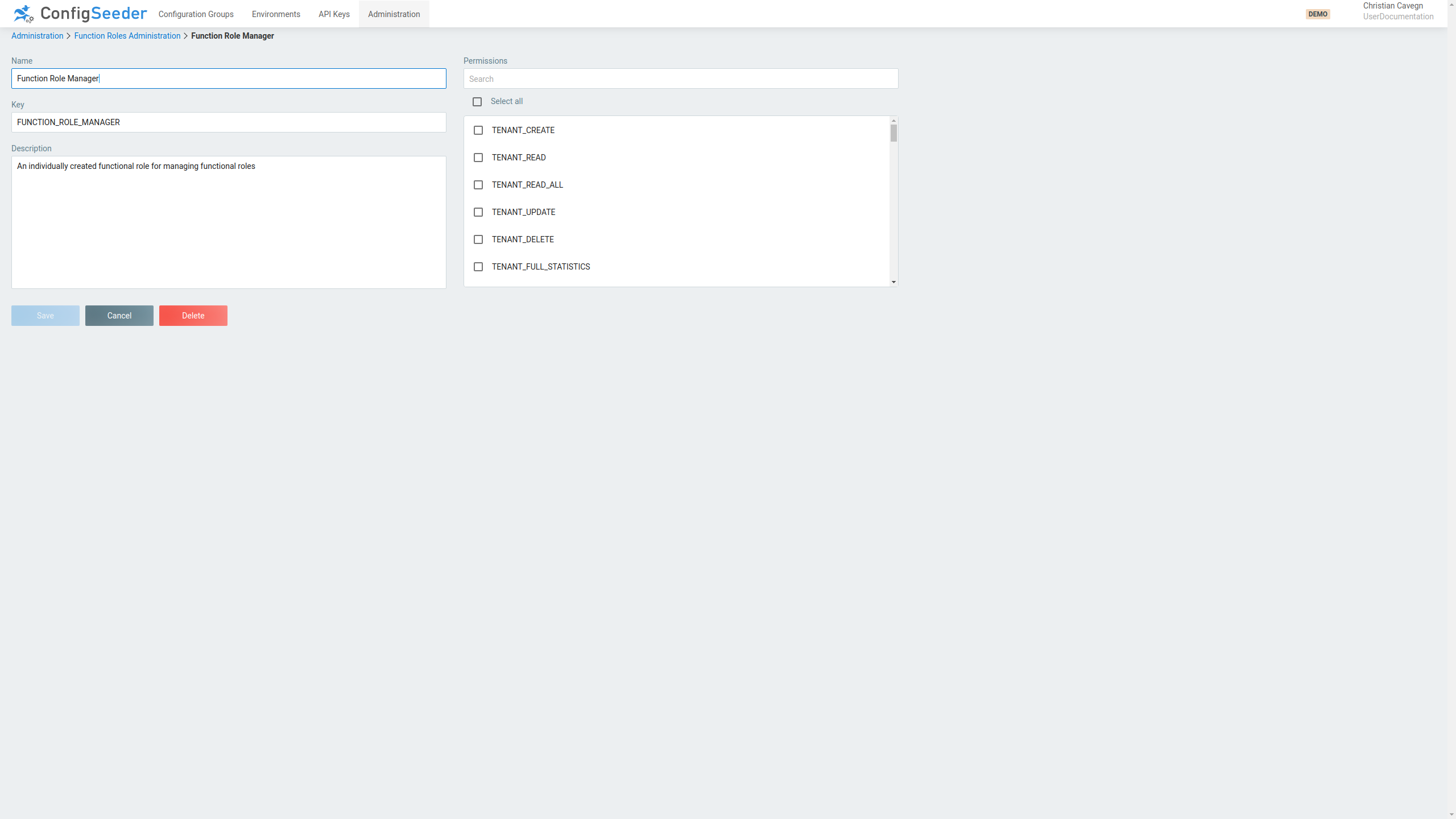The width and height of the screenshot is (1456, 819).
Task: Go to API Keys page
Action: (334, 14)
